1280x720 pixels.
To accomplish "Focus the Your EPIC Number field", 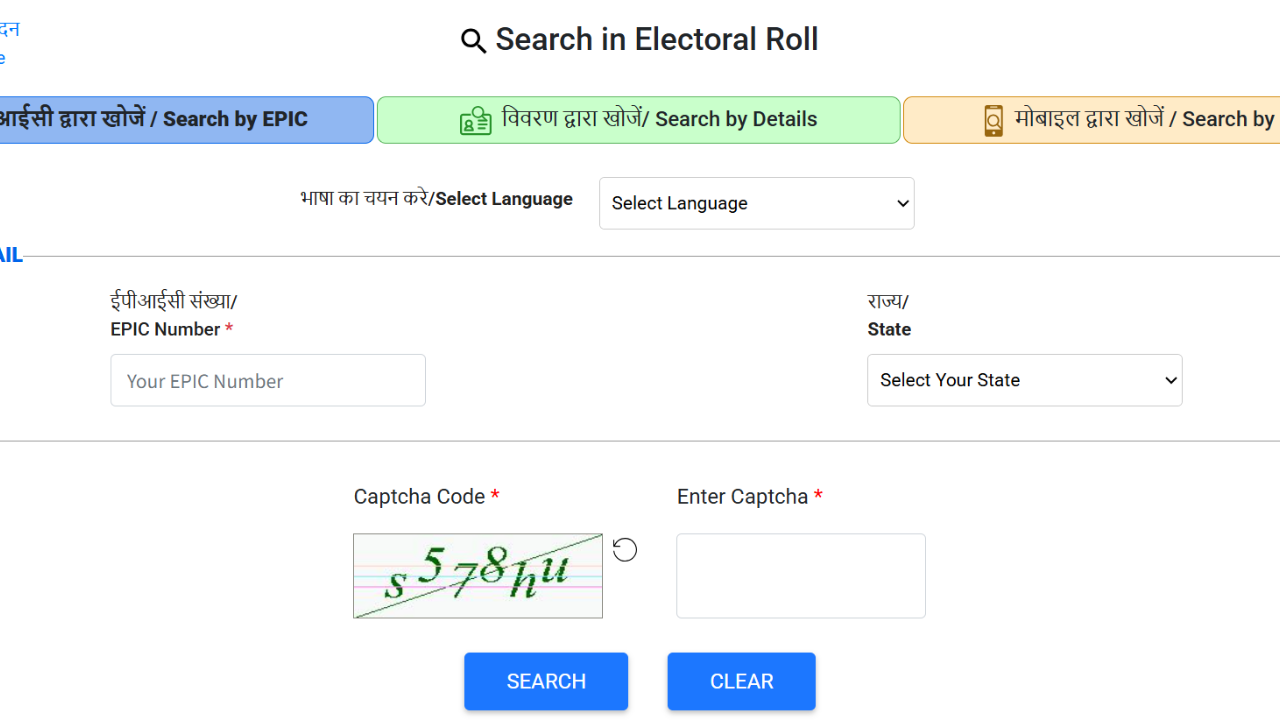I will click(268, 380).
